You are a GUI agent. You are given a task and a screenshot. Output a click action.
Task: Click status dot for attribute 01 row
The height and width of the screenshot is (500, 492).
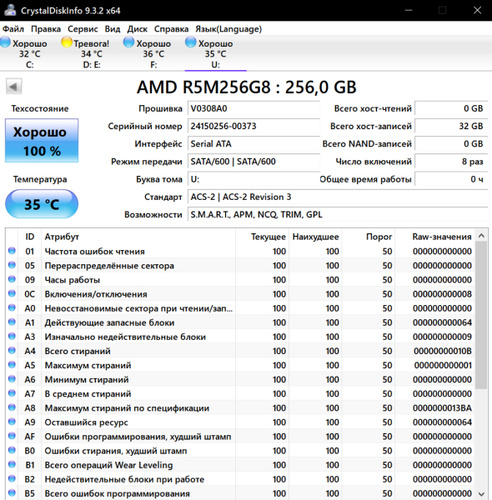[12, 251]
